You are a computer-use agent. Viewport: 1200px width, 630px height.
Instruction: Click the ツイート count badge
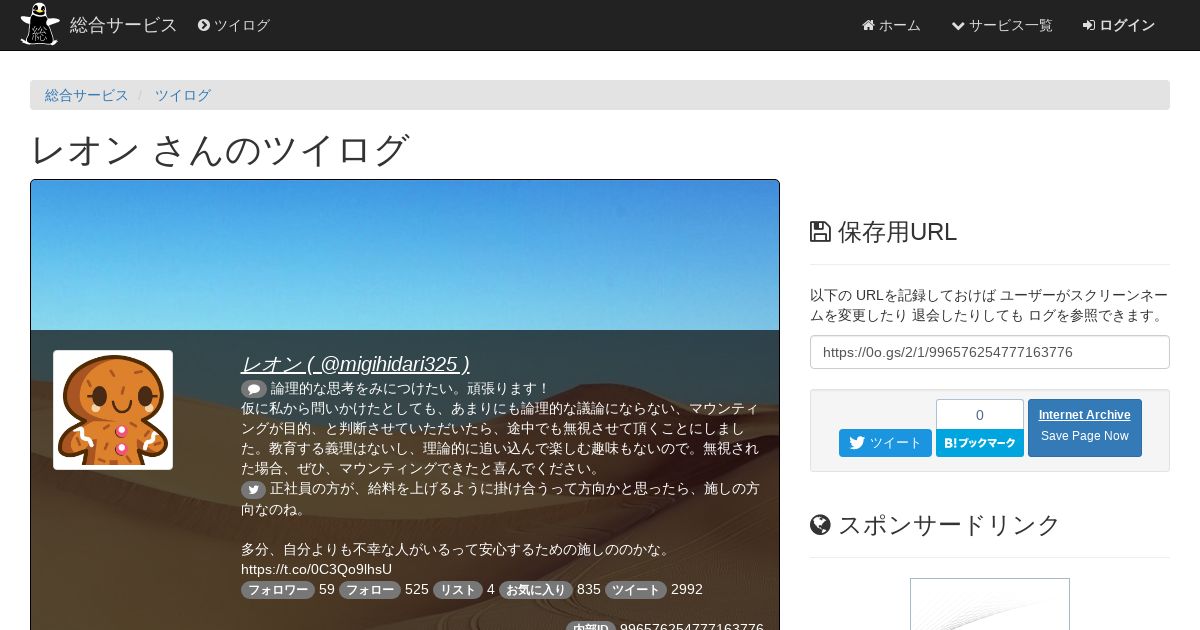click(636, 590)
